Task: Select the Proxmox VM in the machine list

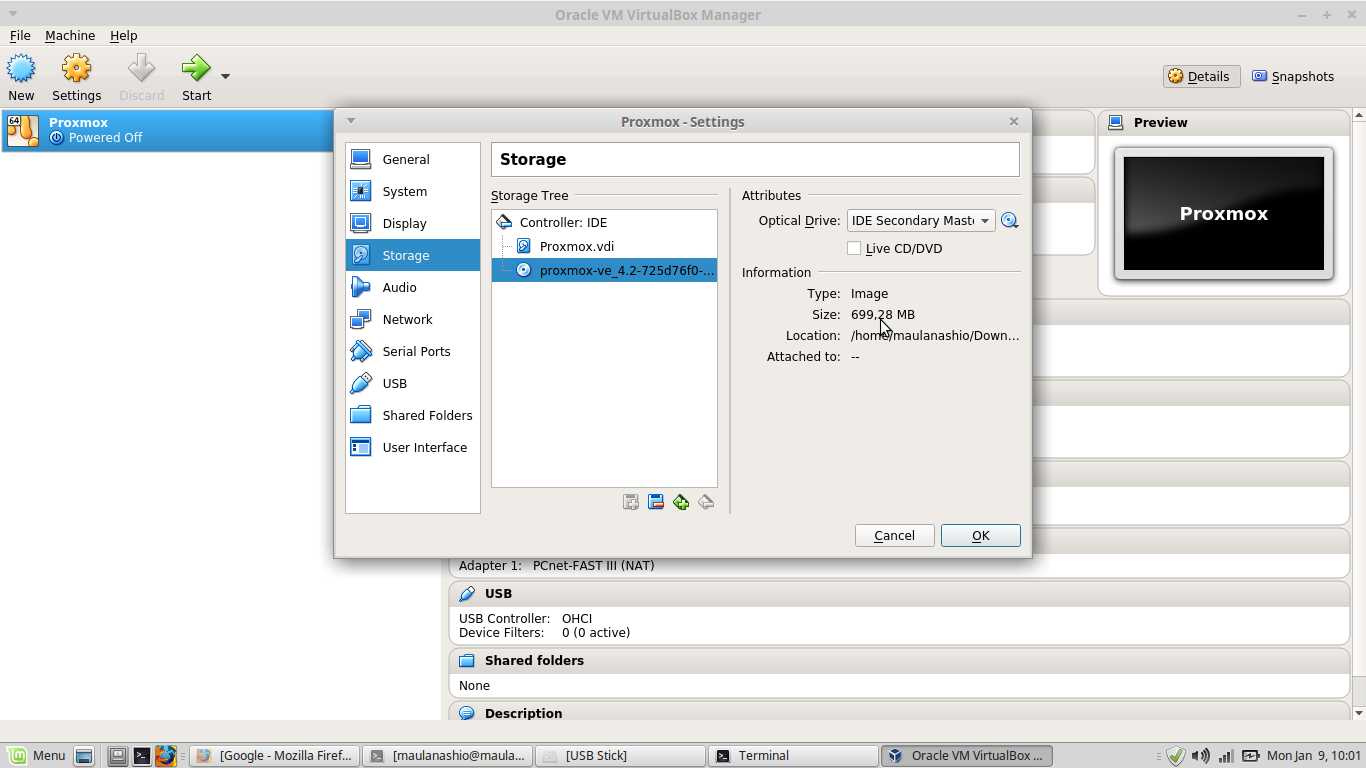Action: click(168, 130)
